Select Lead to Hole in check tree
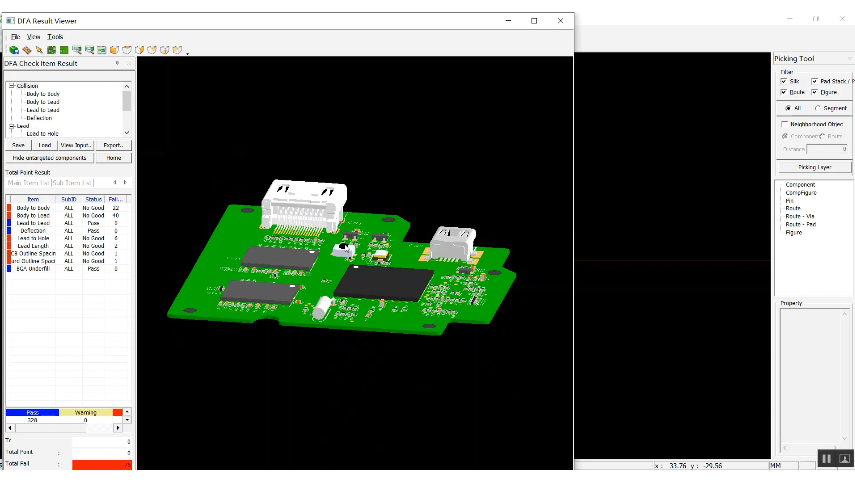Screen dimensions: 855x482 42,134
